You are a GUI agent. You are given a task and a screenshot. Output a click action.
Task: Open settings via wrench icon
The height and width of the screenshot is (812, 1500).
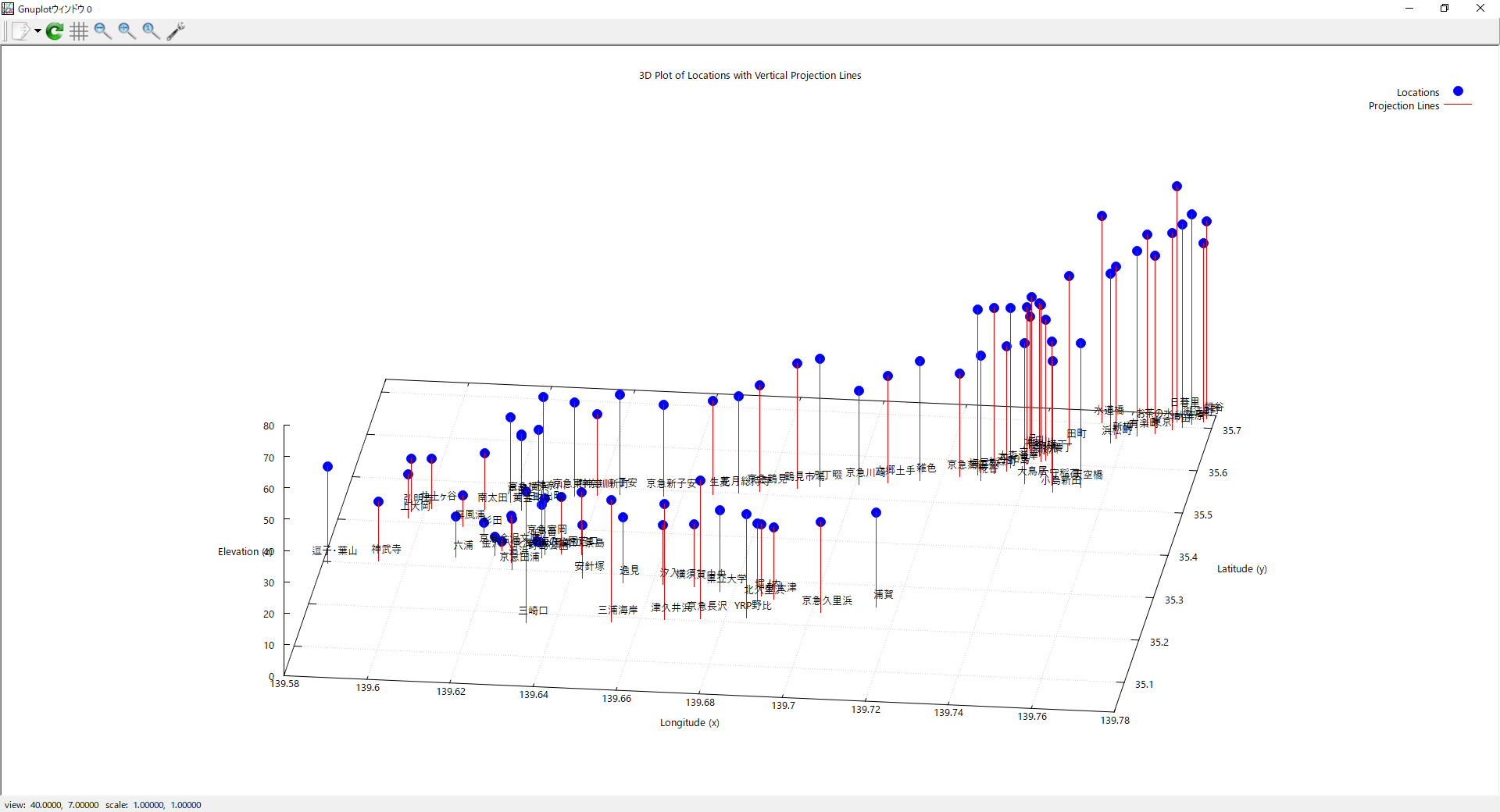[176, 31]
